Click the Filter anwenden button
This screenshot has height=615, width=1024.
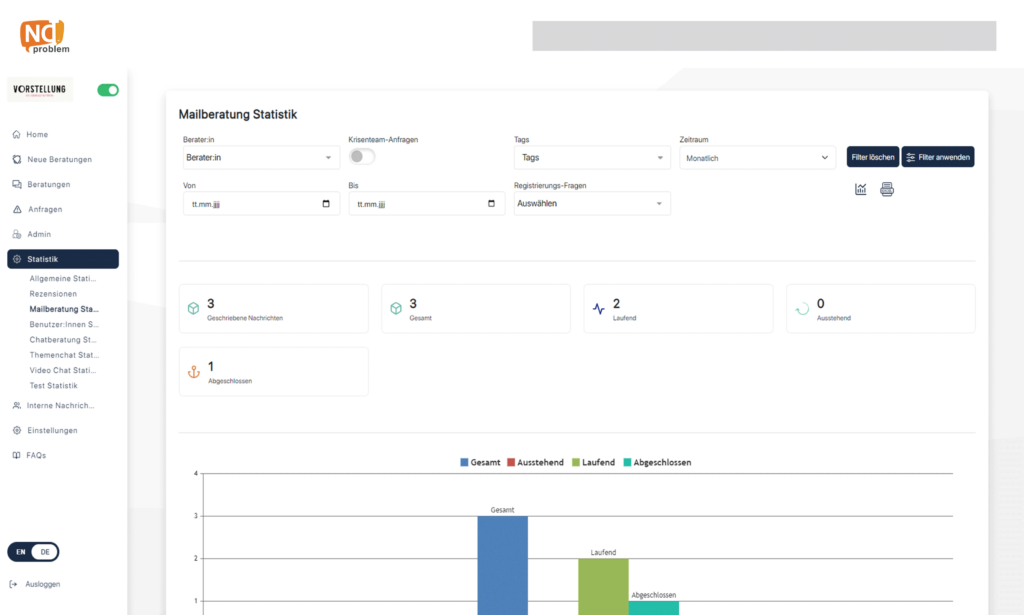[938, 157]
